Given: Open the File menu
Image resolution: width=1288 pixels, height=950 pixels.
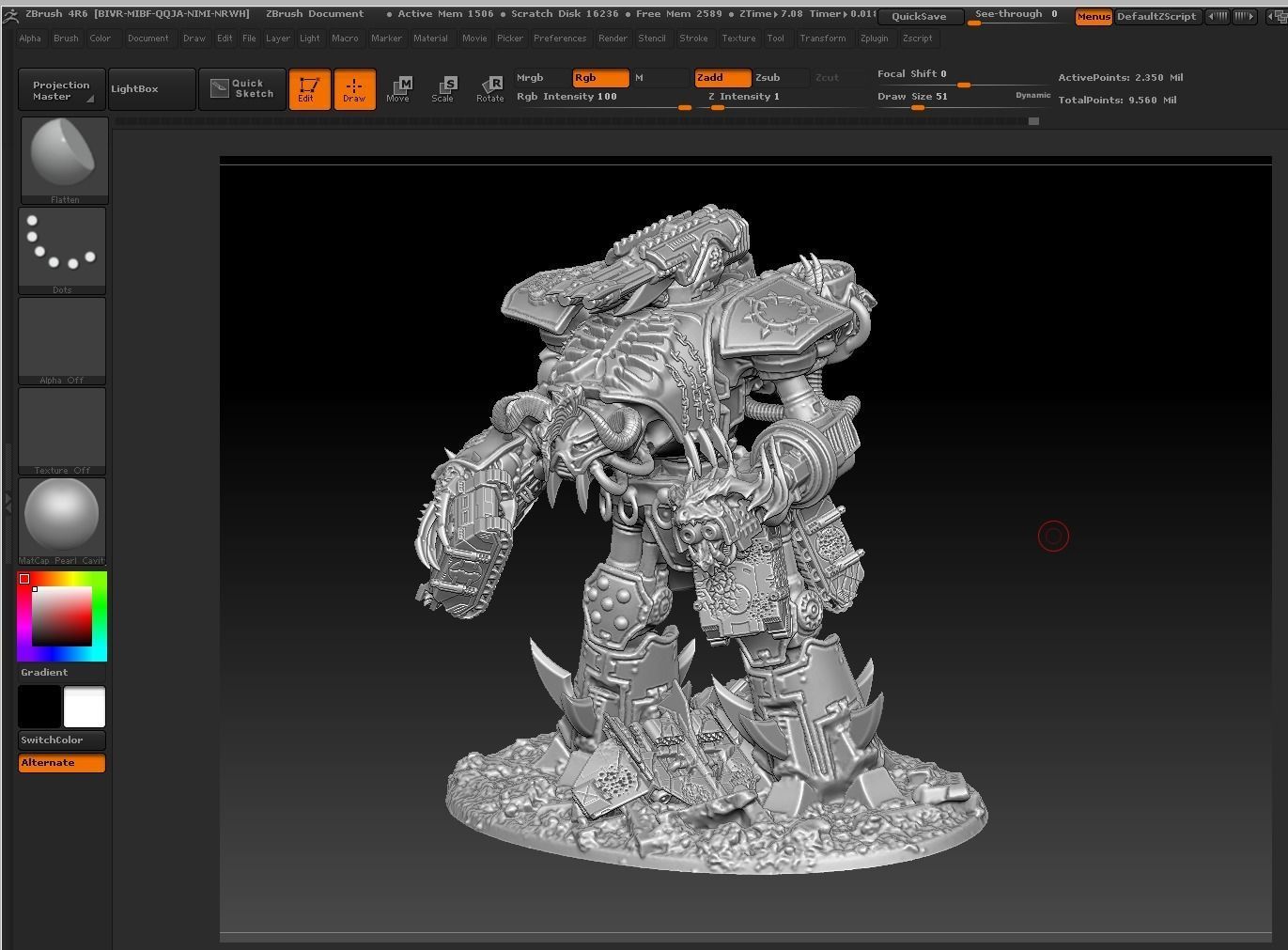Looking at the screenshot, I should point(249,39).
